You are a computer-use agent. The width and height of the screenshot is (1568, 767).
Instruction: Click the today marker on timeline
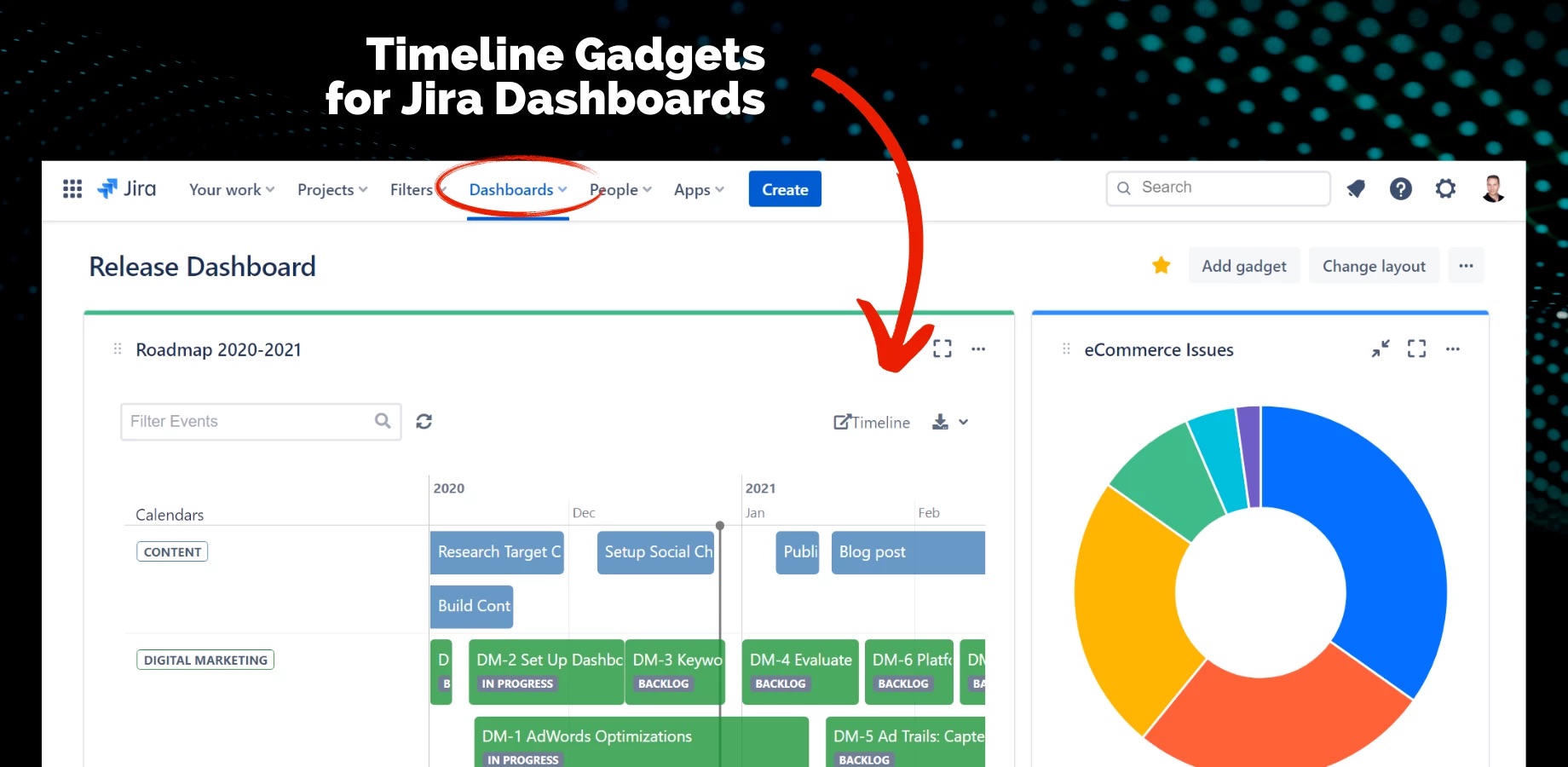pyautogui.click(x=720, y=526)
